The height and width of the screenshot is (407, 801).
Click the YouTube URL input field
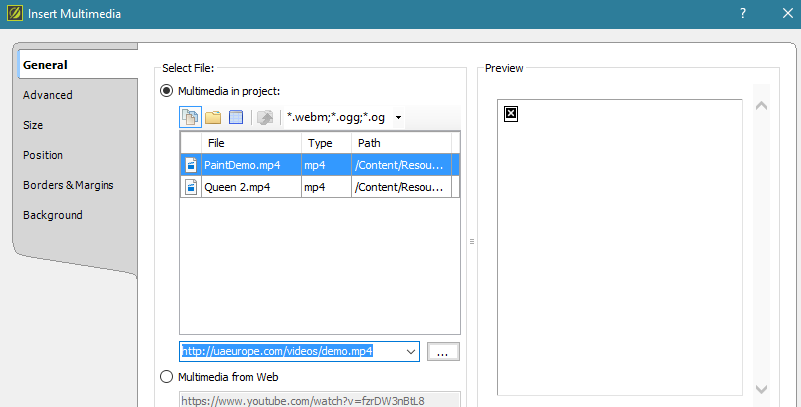[320, 400]
